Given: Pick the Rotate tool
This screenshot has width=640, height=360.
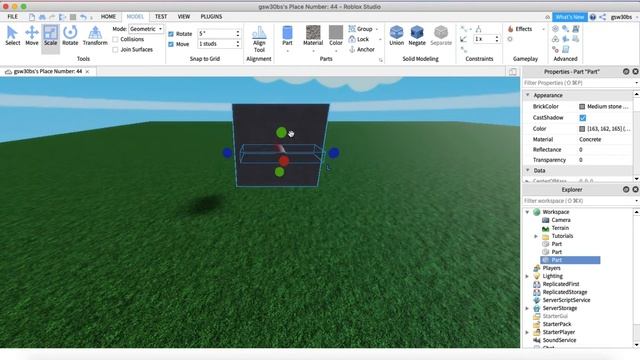Looking at the screenshot, I should coord(70,36).
